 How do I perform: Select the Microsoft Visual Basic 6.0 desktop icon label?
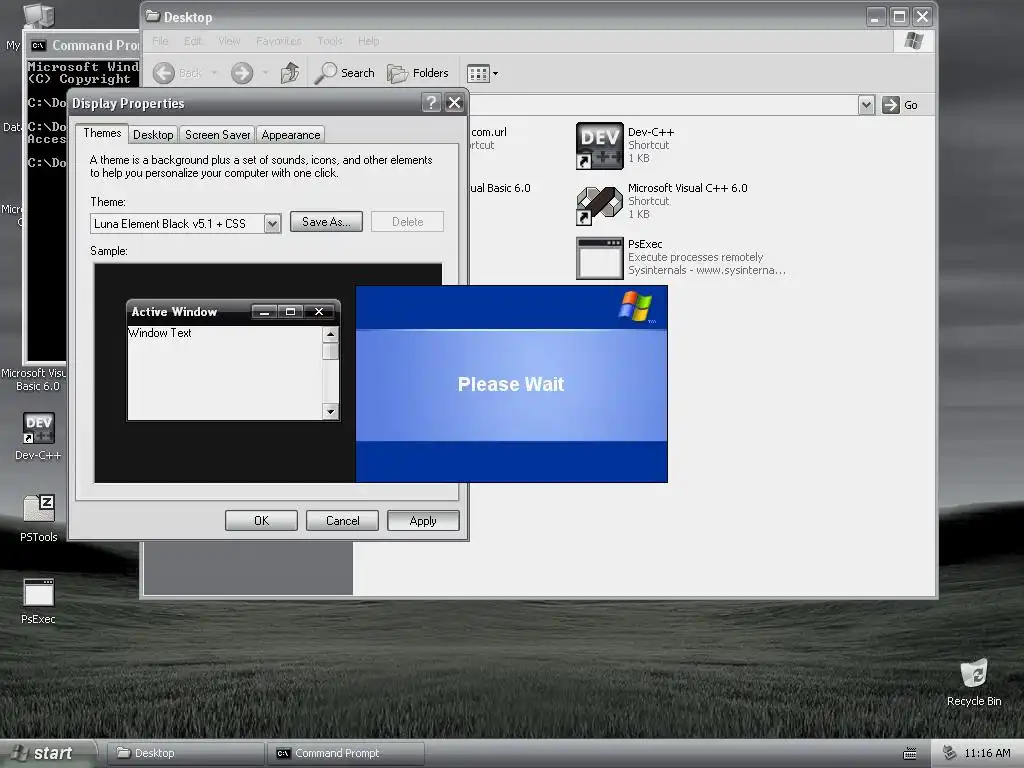click(x=34, y=379)
